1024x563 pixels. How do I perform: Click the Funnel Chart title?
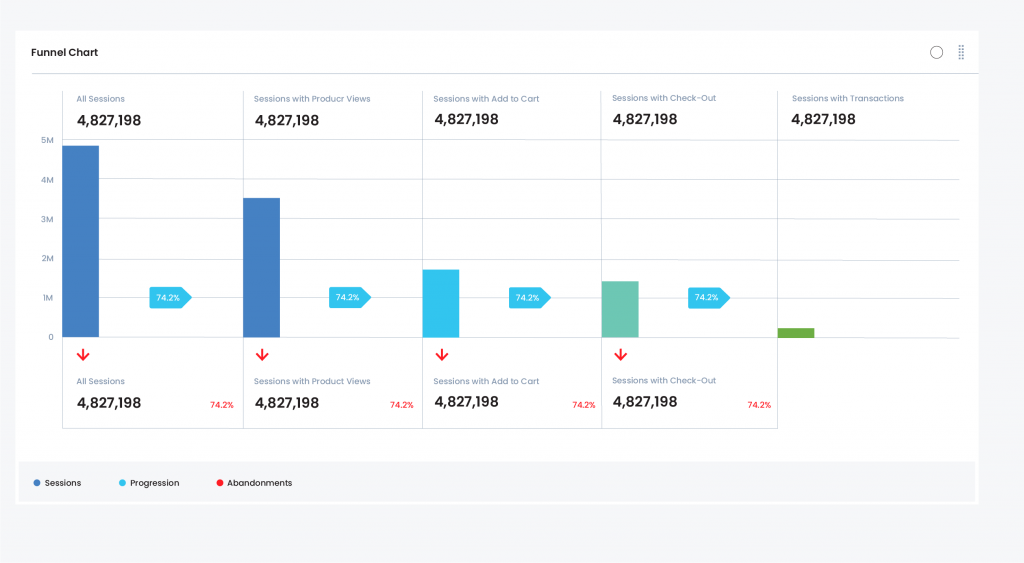point(65,52)
